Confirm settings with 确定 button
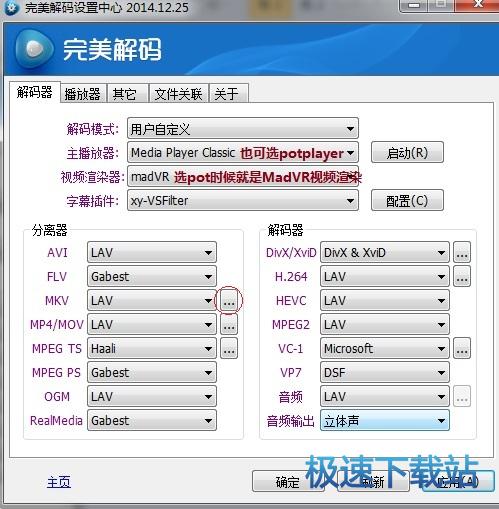The width and height of the screenshot is (499, 509). (288, 481)
